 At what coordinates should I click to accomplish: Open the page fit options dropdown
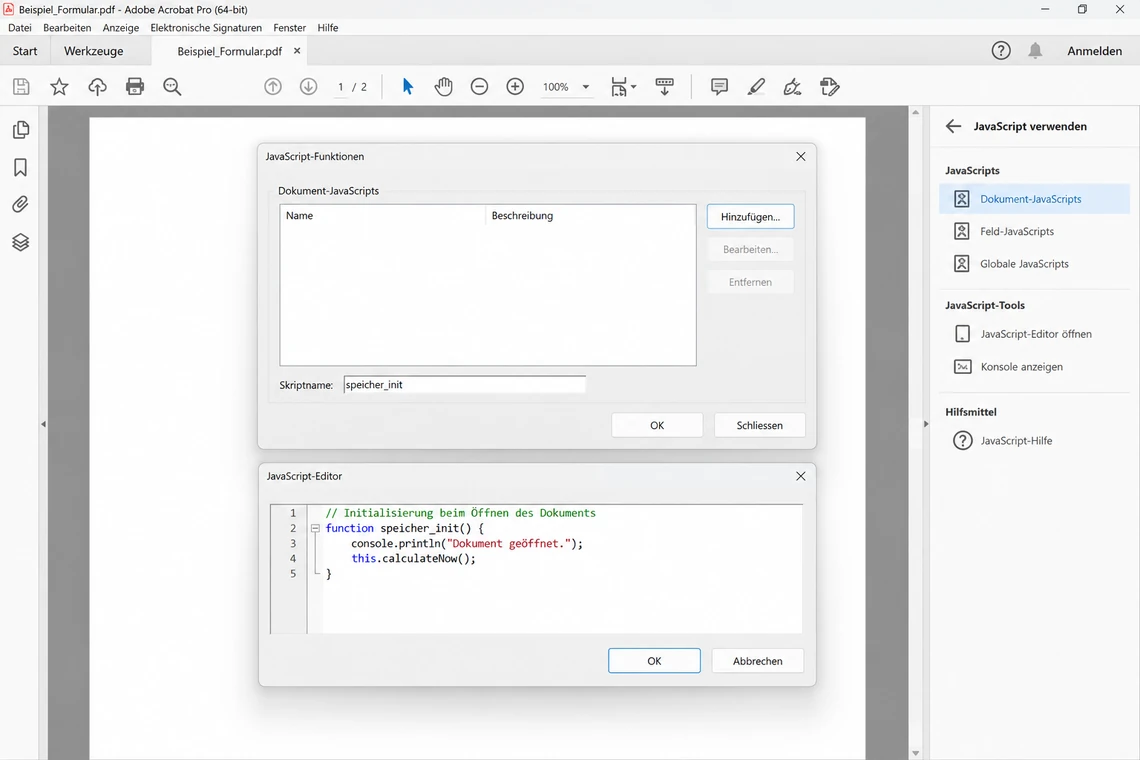pos(623,87)
